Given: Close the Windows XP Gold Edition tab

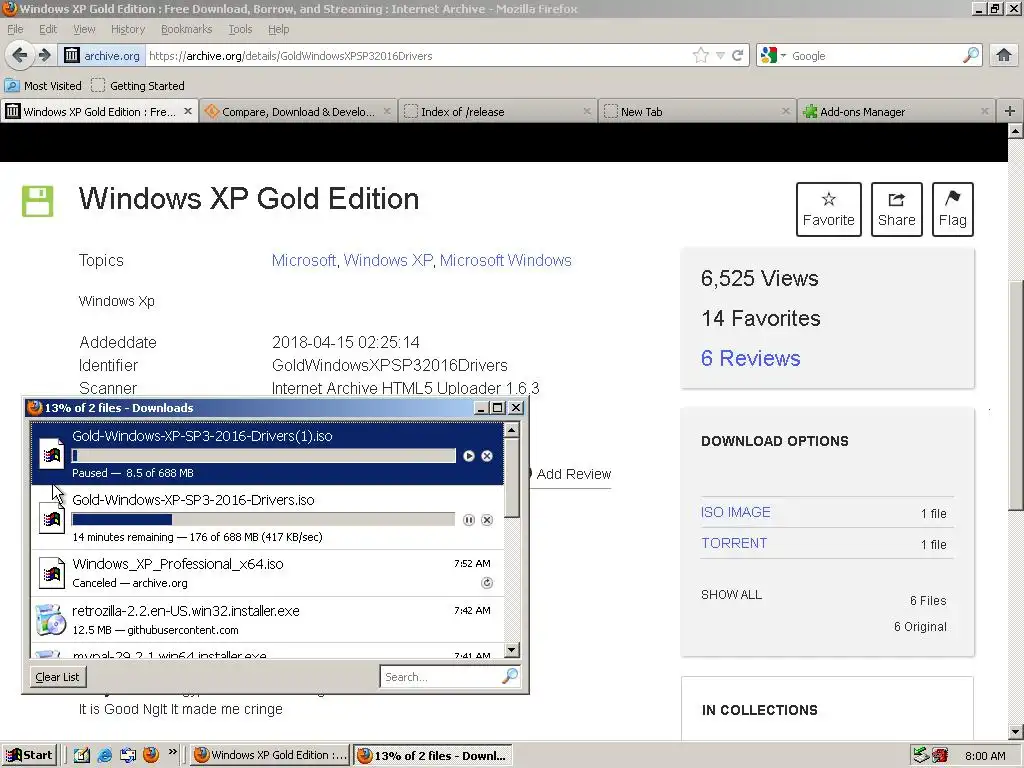Looking at the screenshot, I should pos(188,111).
